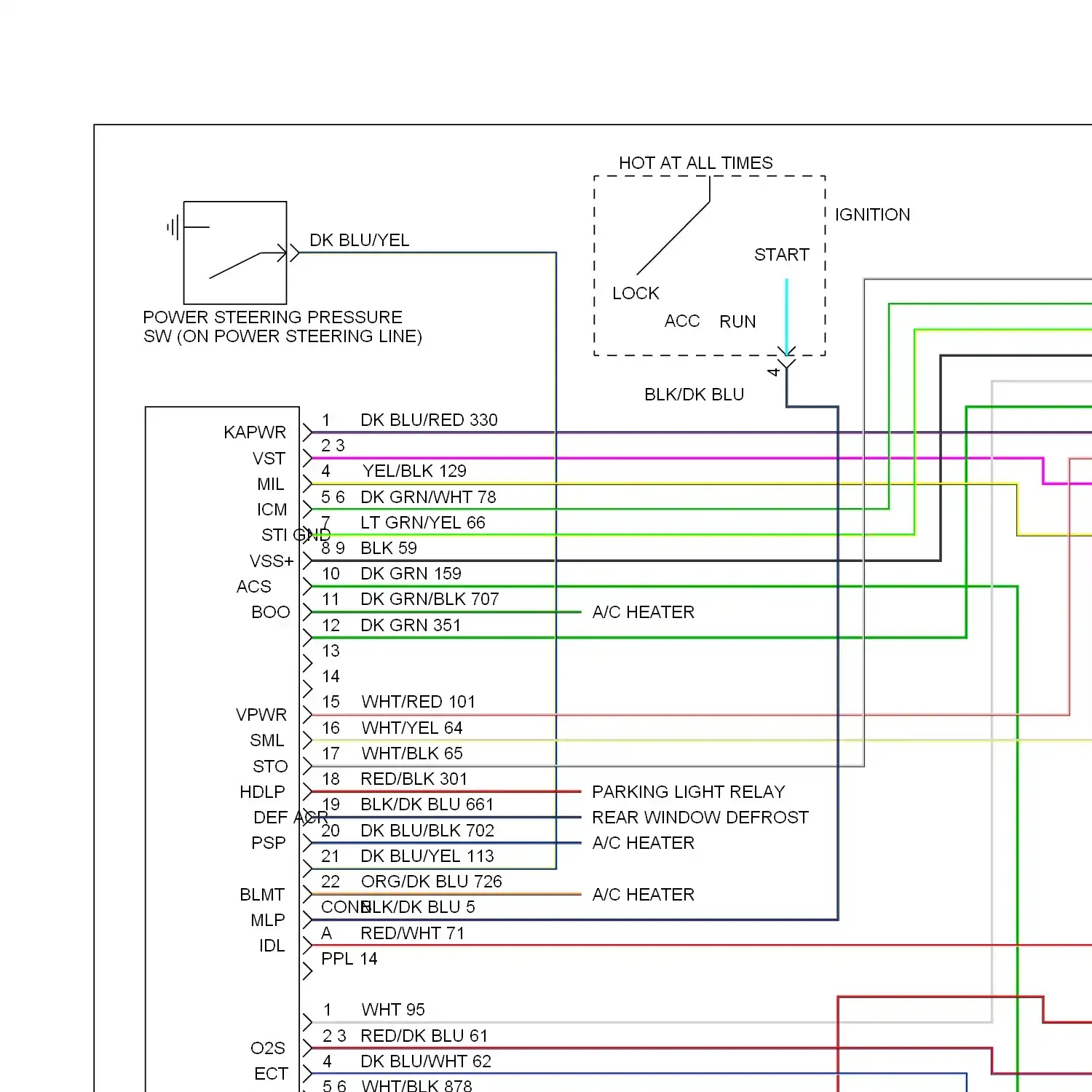This screenshot has width=1092, height=1092.
Task: Click wire label 'DK GRN/WHT 78'
Action: click(428, 497)
